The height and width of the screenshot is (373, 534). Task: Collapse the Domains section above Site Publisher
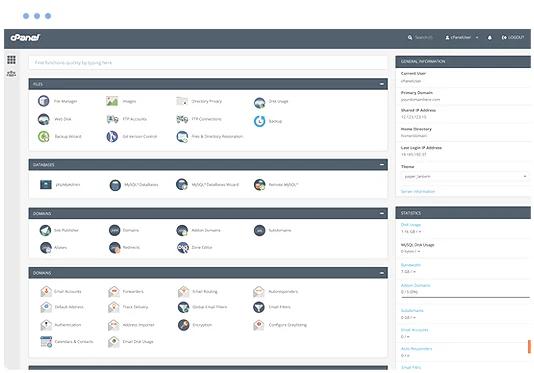point(382,213)
